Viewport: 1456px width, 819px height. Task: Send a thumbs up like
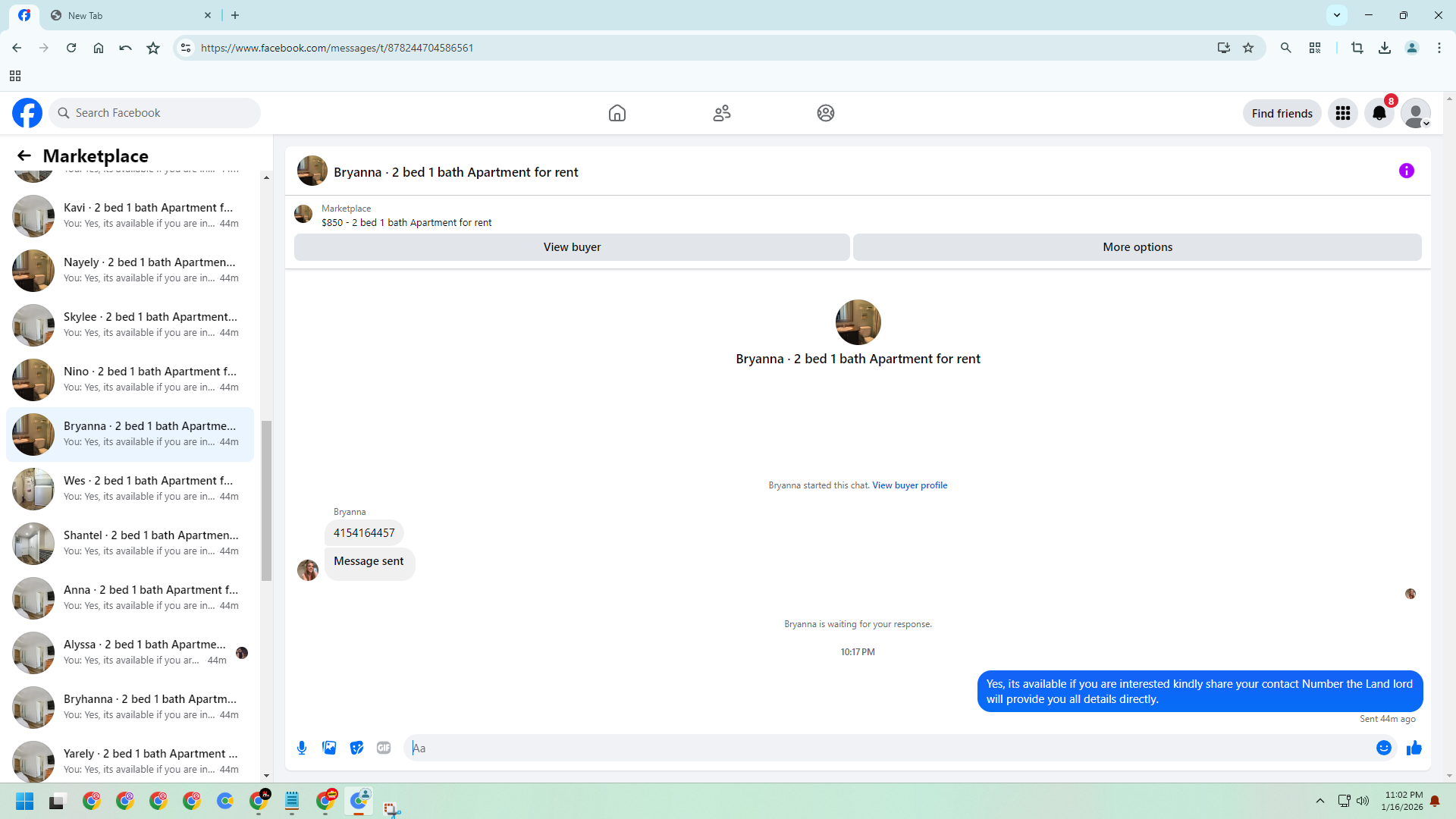coord(1414,748)
